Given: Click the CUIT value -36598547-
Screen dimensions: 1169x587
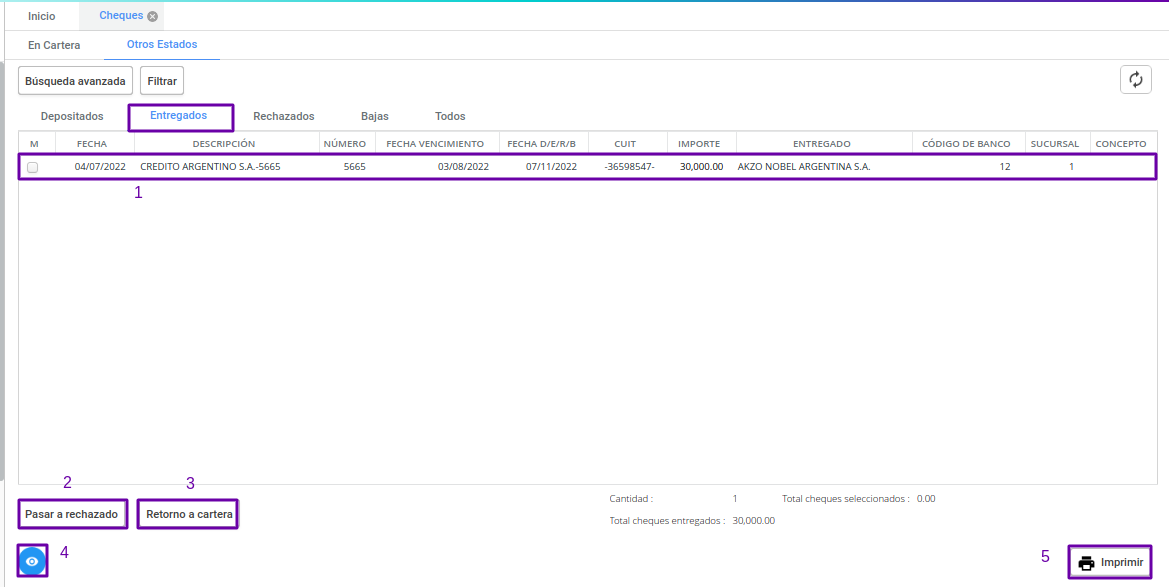Looking at the screenshot, I should [629, 167].
